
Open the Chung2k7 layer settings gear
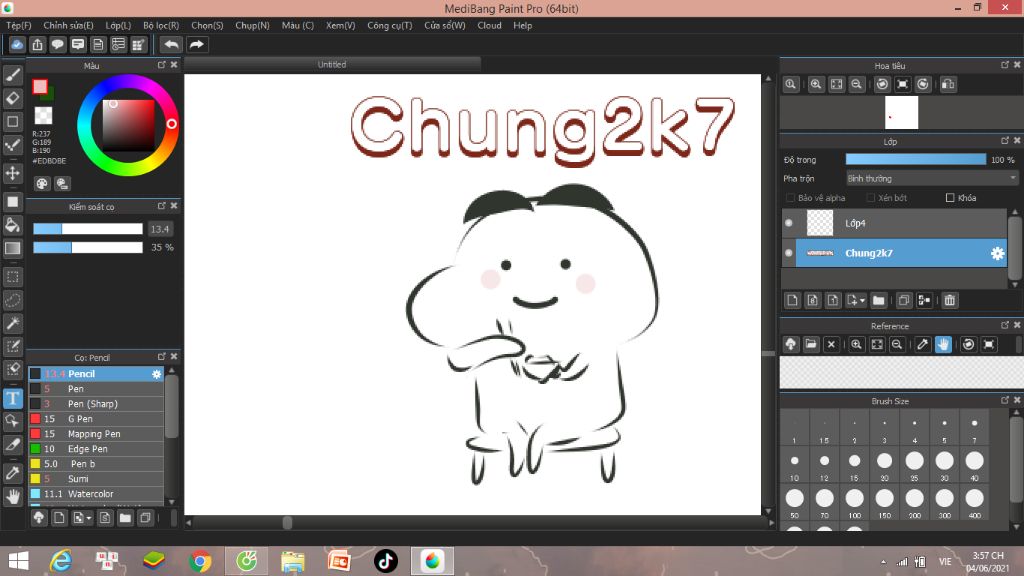pyautogui.click(x=997, y=253)
